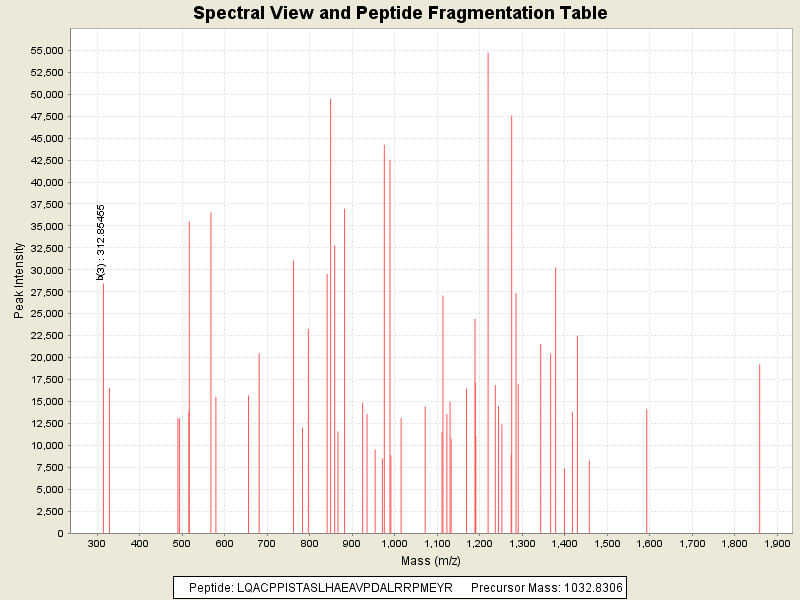The height and width of the screenshot is (600, 800).
Task: Select the 1,000 tick label on the x-axis
Action: [394, 544]
